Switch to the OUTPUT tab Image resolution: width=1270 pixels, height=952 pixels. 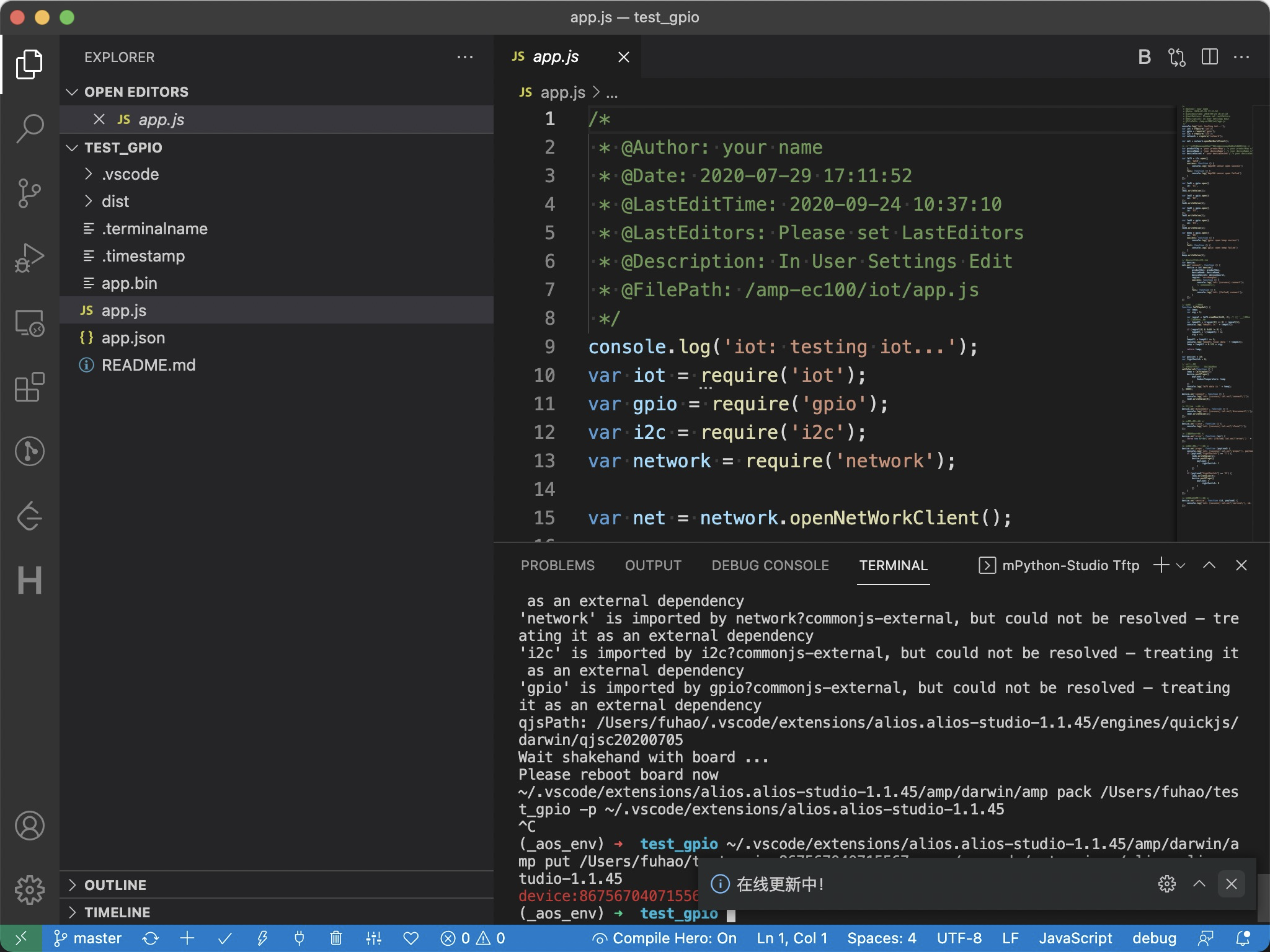coord(653,565)
